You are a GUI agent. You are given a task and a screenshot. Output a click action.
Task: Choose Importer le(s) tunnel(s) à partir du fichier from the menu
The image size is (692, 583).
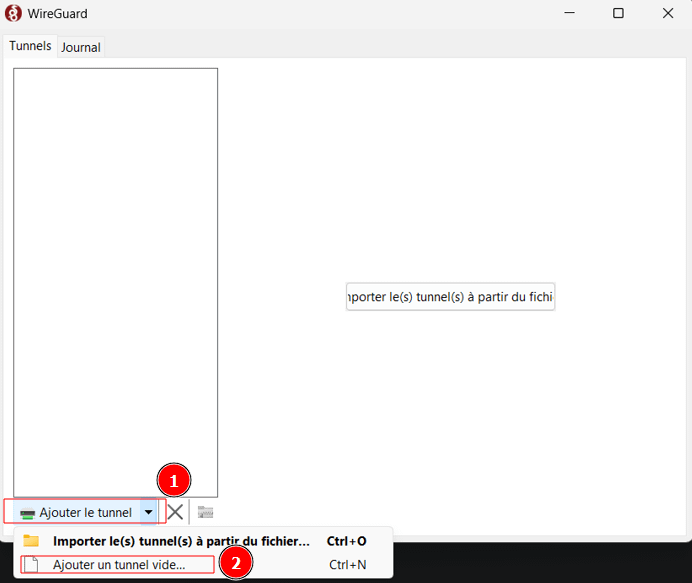[x=181, y=541]
